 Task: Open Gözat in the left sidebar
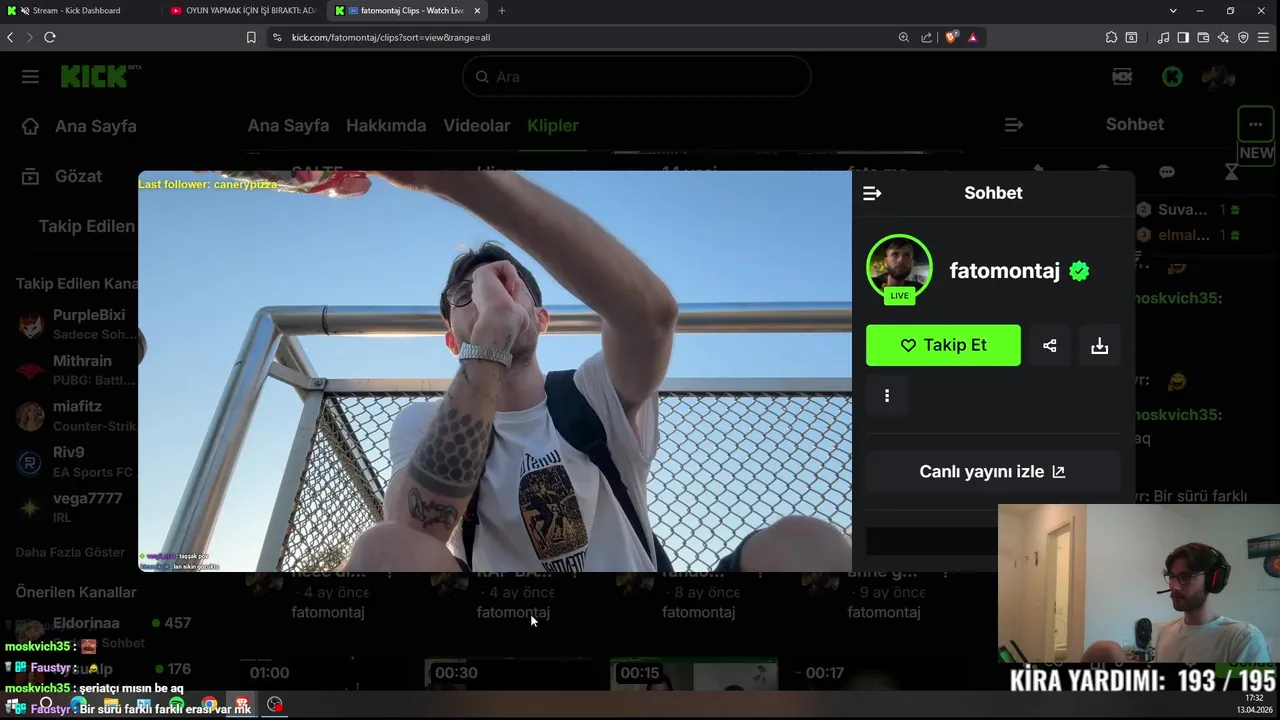[x=62, y=176]
